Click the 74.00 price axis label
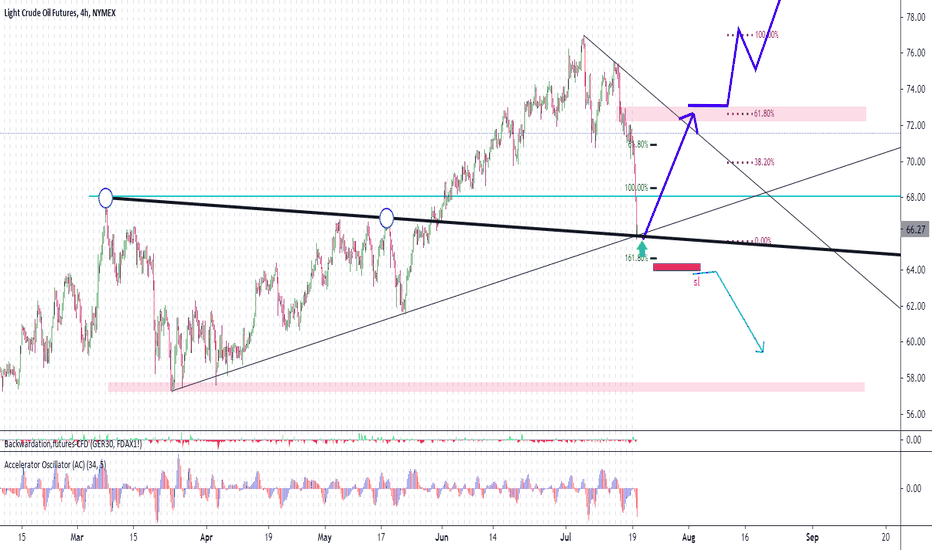Screen dimensions: 932x550 915,89
